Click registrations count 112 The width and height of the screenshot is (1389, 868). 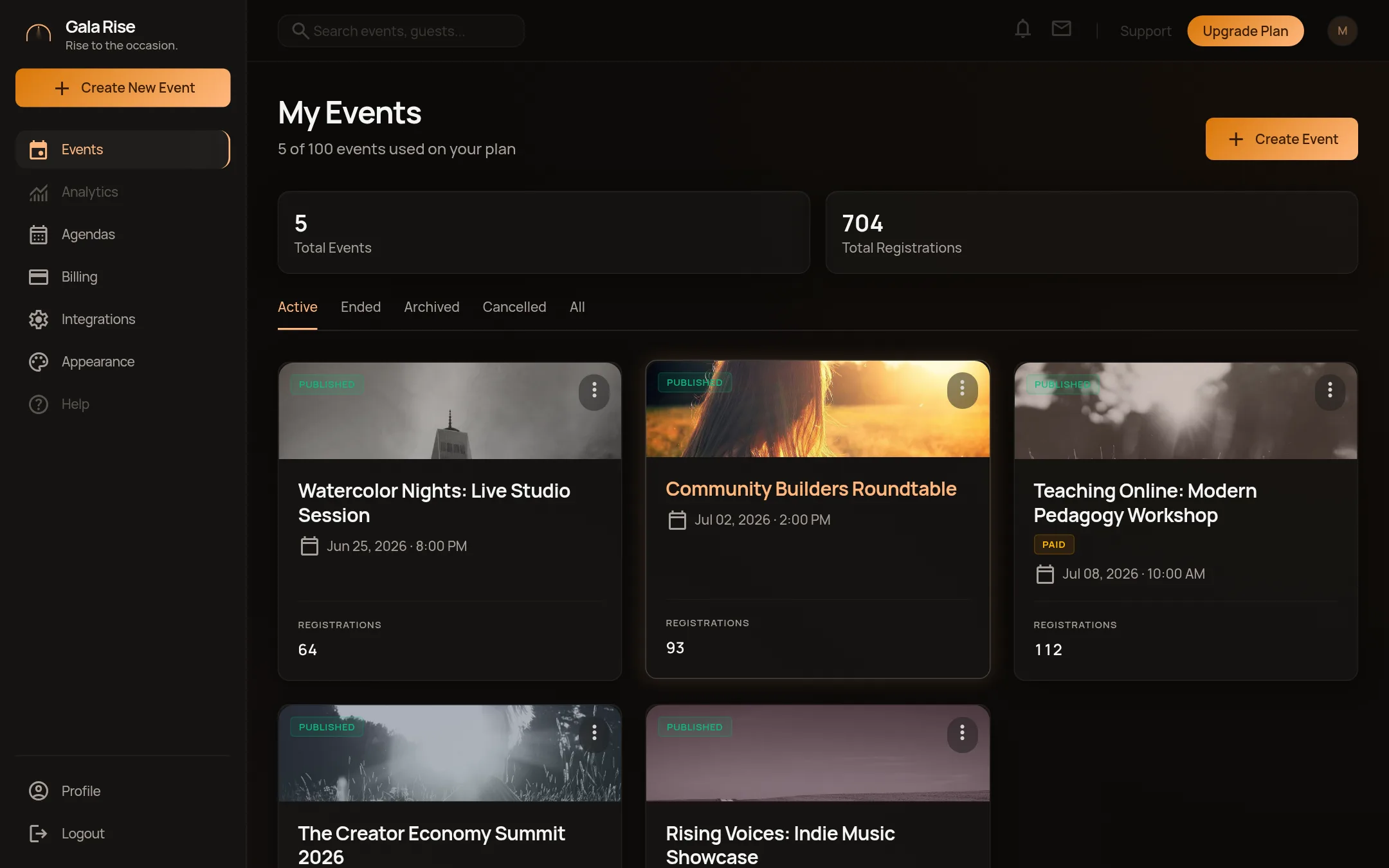1048,650
